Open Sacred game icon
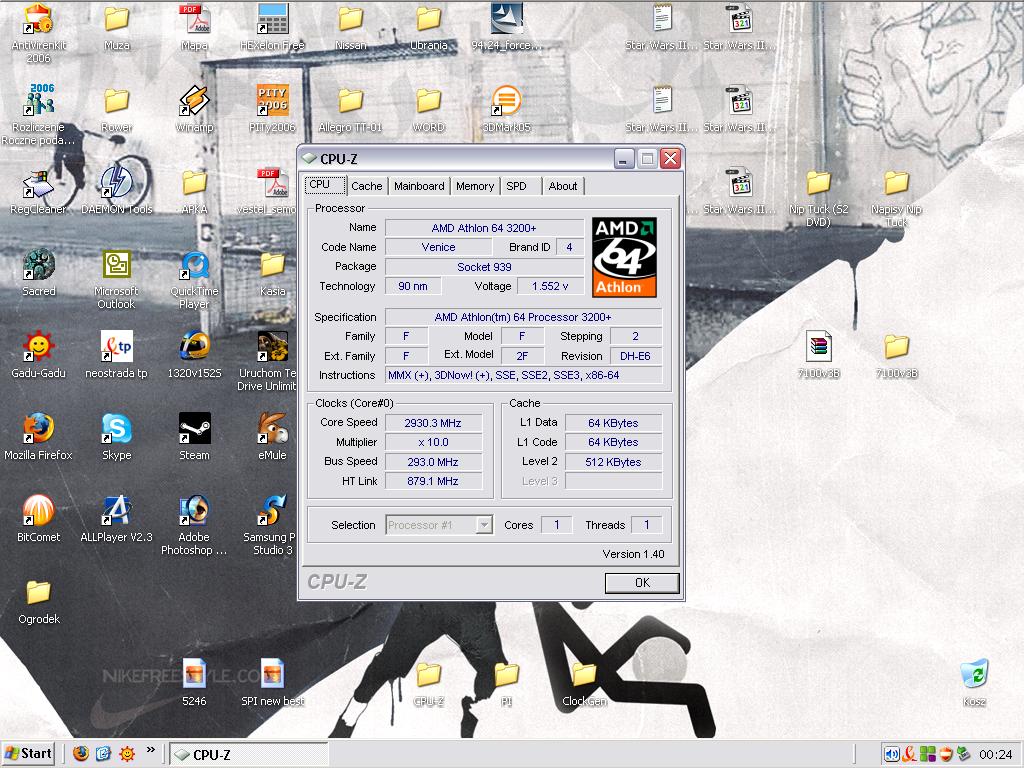Image resolution: width=1024 pixels, height=768 pixels. click(x=39, y=273)
